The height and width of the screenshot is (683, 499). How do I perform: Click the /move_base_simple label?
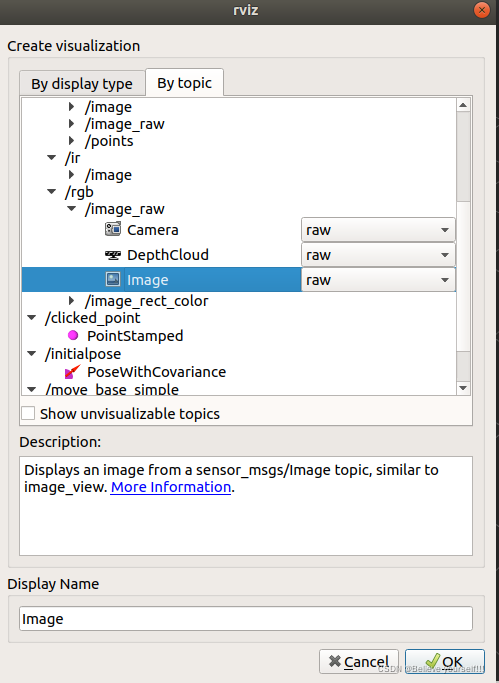click(x=112, y=389)
